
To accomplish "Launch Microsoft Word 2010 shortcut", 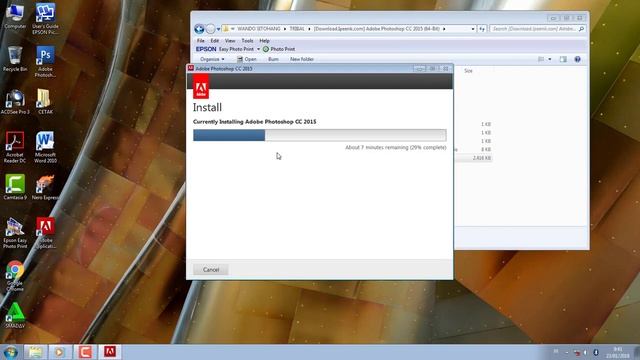I will (45, 147).
